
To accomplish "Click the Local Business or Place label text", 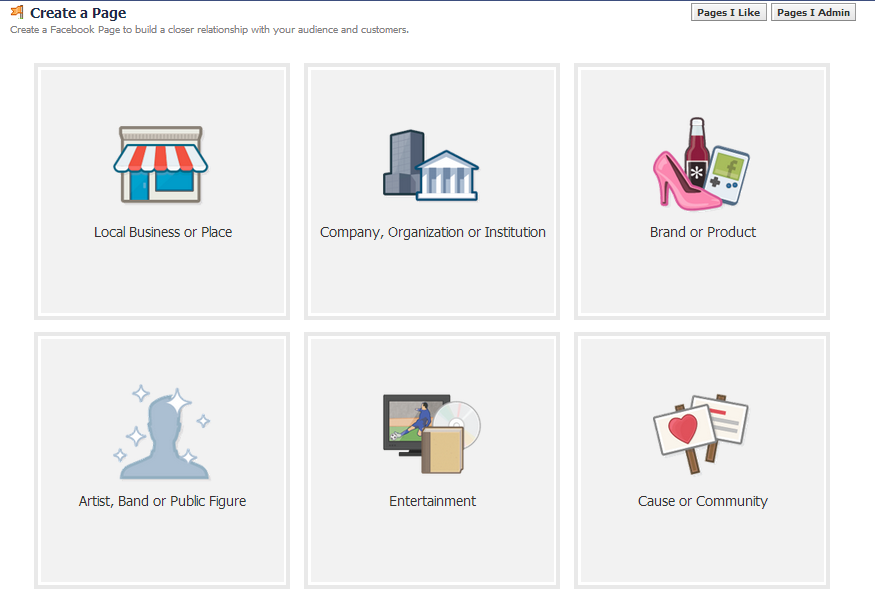I will click(162, 231).
